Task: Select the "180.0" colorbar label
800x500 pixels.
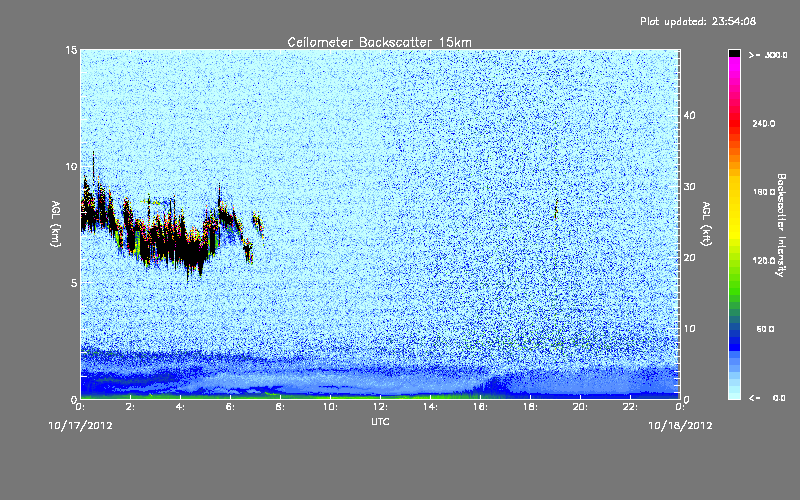Action: point(764,192)
